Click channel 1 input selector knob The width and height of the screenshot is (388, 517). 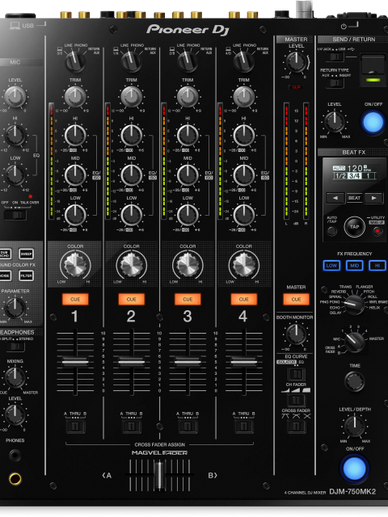[x=75, y=61]
